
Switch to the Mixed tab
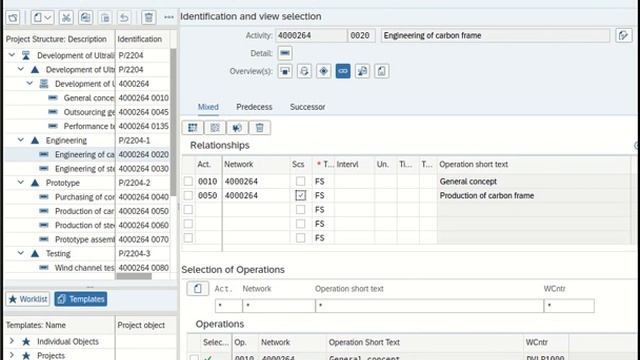click(x=208, y=107)
